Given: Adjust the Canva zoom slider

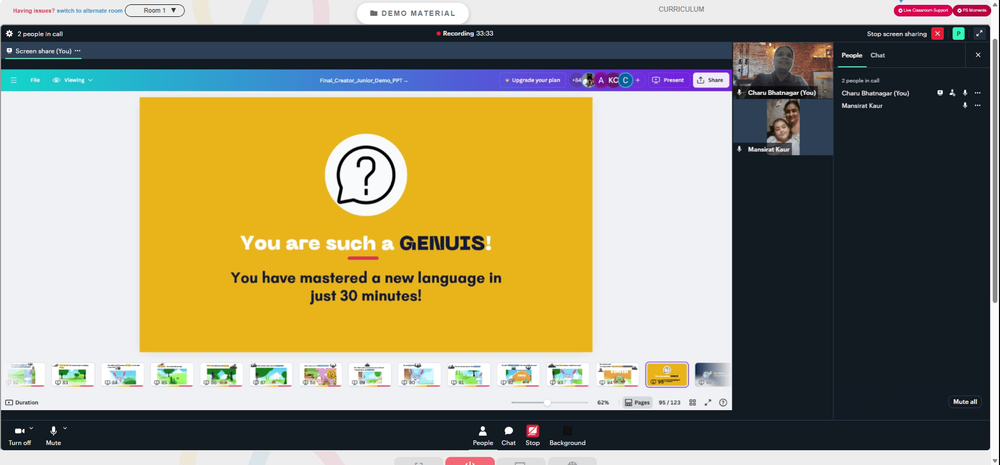Looking at the screenshot, I should (x=549, y=402).
